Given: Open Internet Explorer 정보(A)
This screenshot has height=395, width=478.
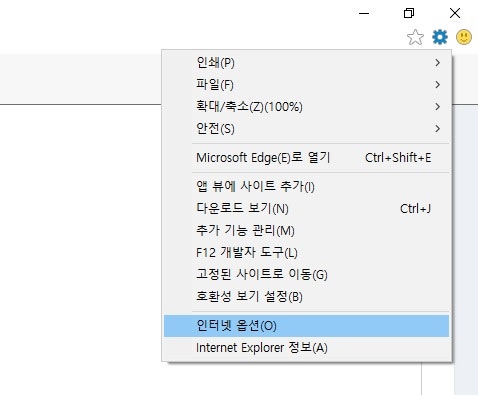Looking at the screenshot, I should 306,348.
